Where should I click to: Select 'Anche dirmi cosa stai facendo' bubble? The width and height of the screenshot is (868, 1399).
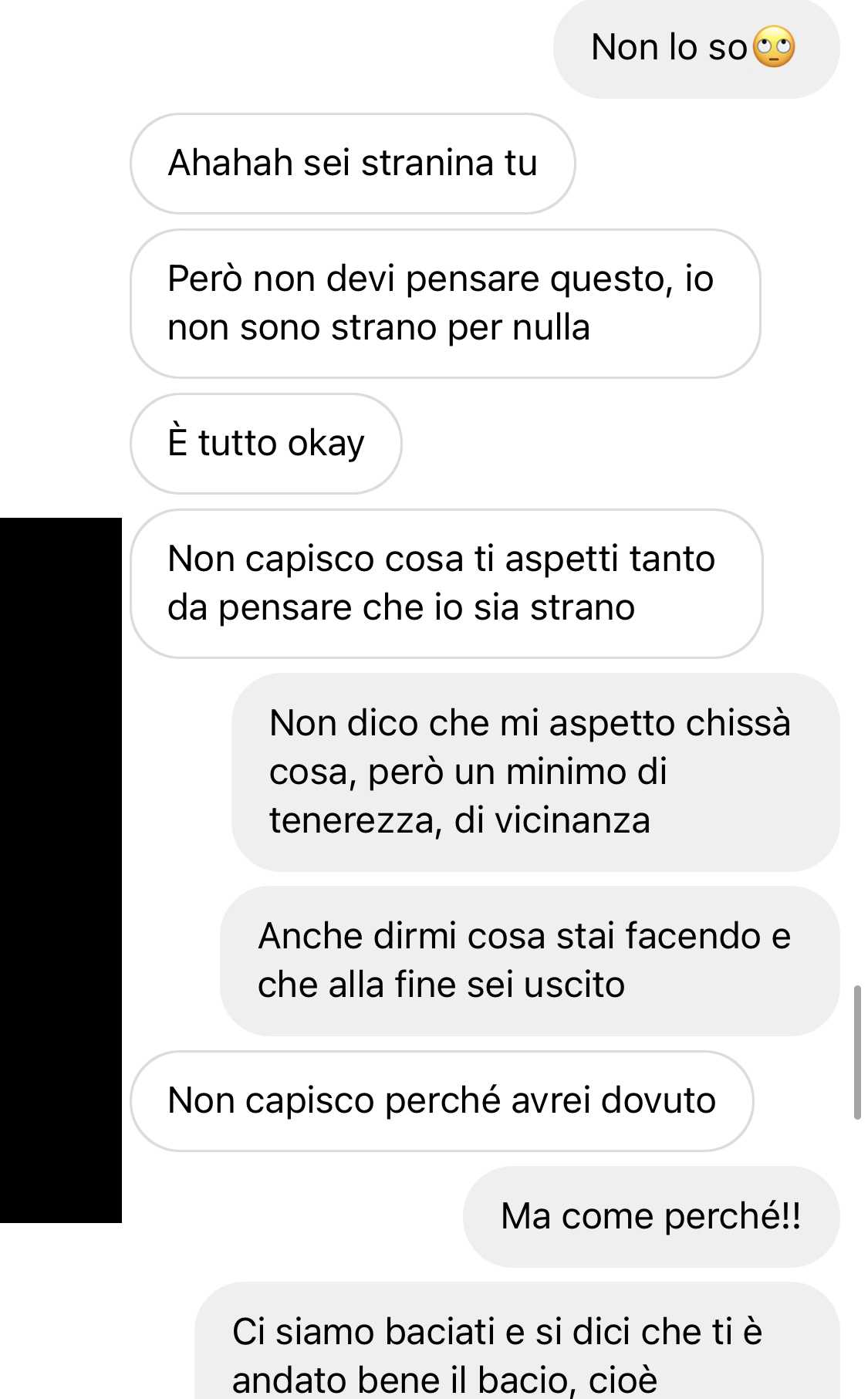pyautogui.click(x=530, y=961)
